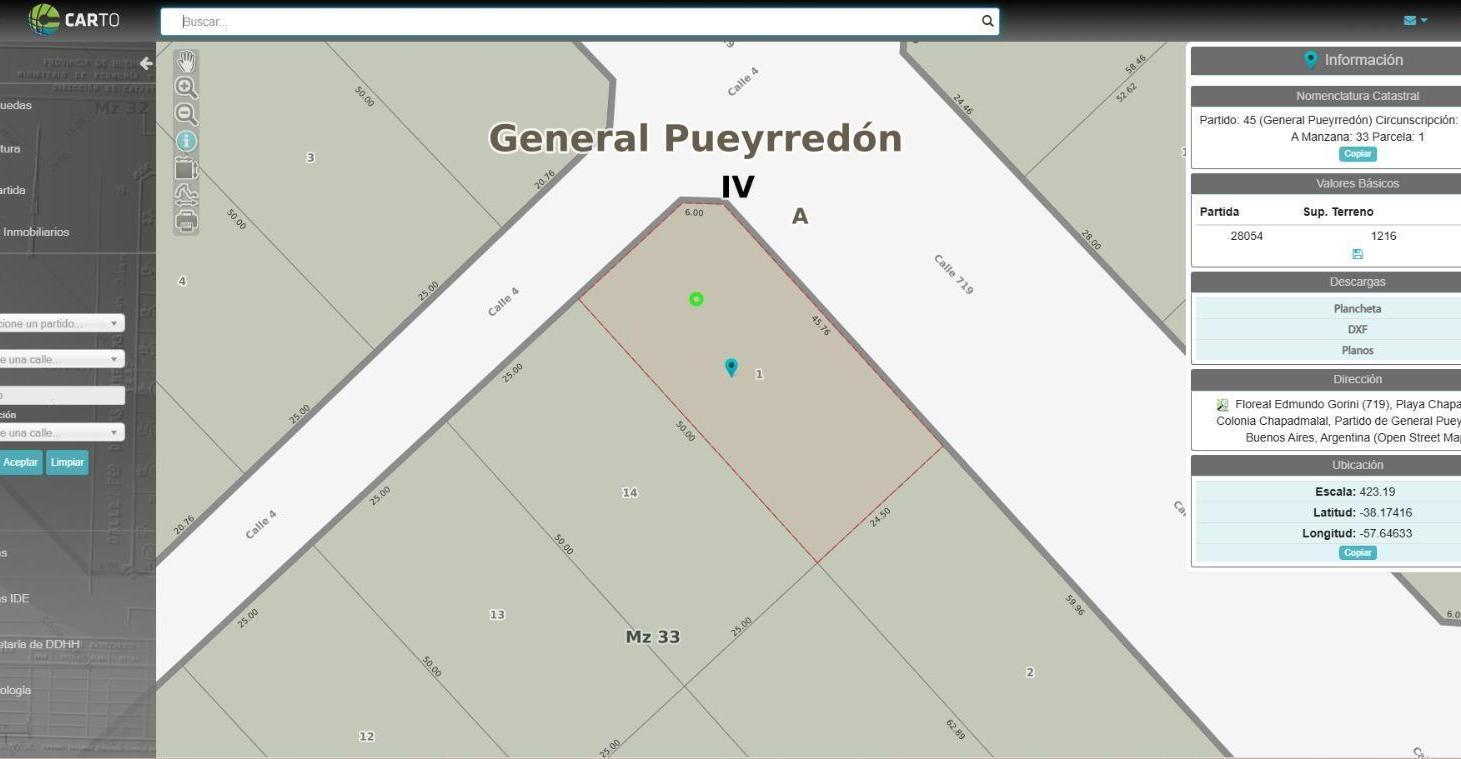Download the Plancheta

[1357, 309]
